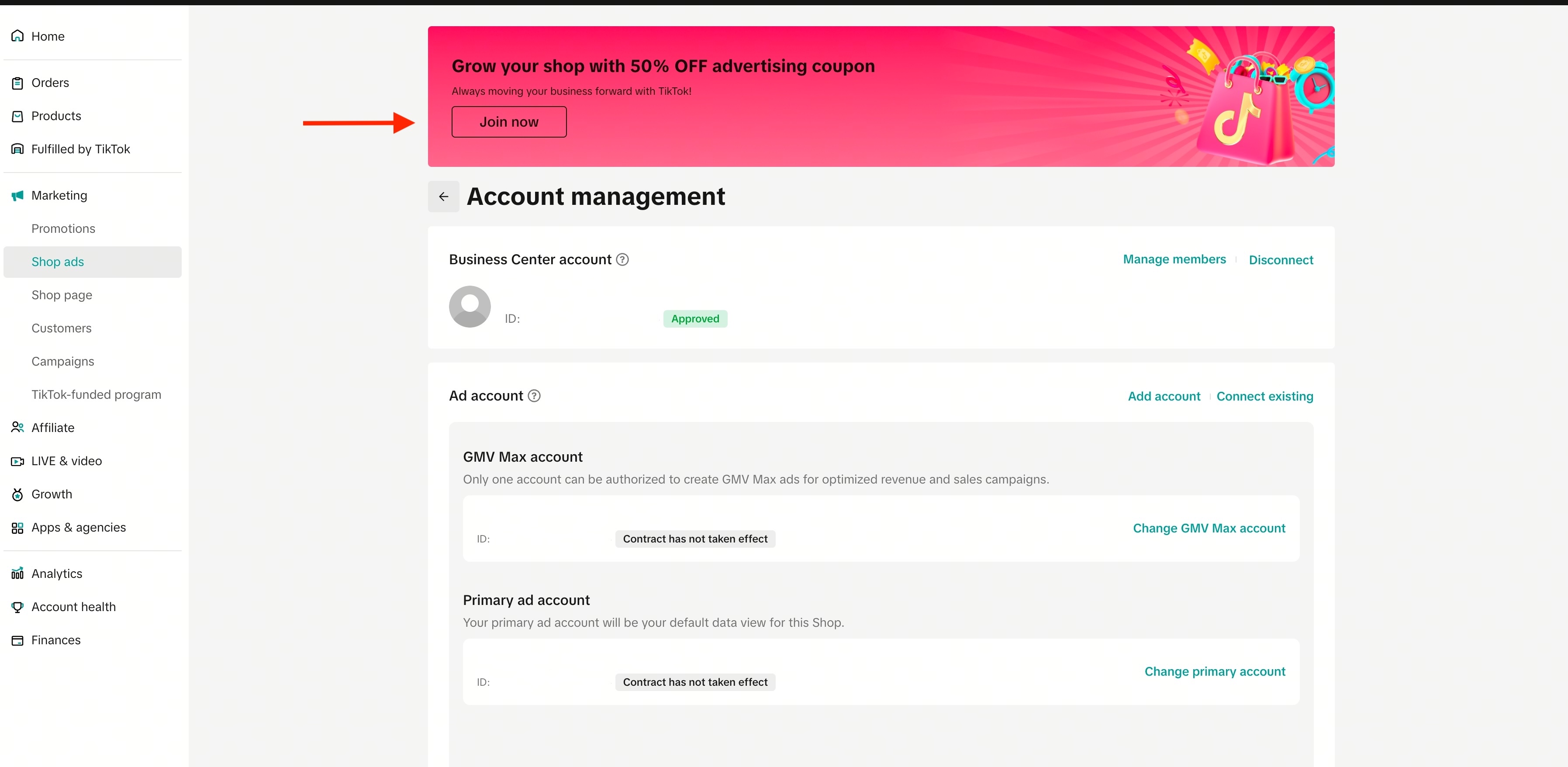Click the Manage members link
The width and height of the screenshot is (1568, 767).
[x=1174, y=259]
